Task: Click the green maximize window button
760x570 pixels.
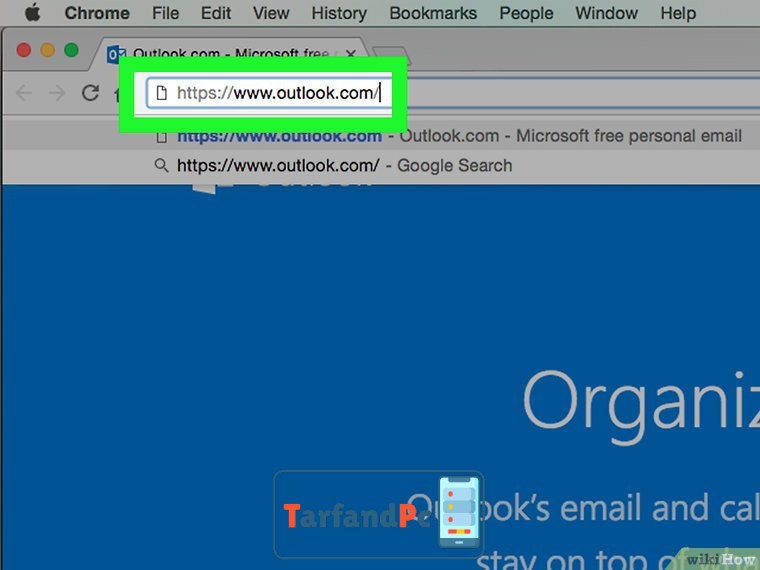Action: pos(71,50)
